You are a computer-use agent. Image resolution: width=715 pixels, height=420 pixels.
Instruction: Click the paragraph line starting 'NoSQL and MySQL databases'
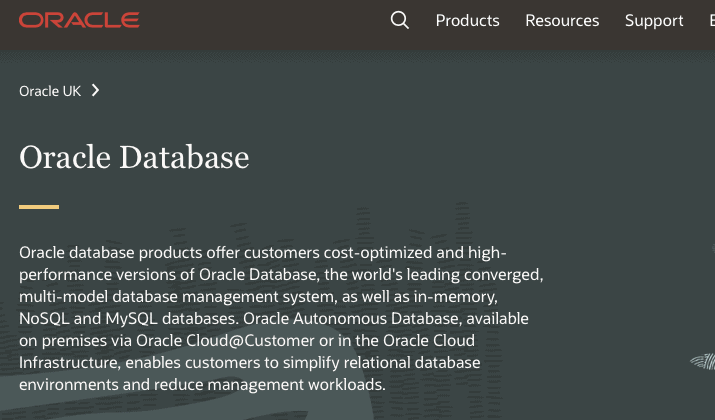click(x=274, y=318)
